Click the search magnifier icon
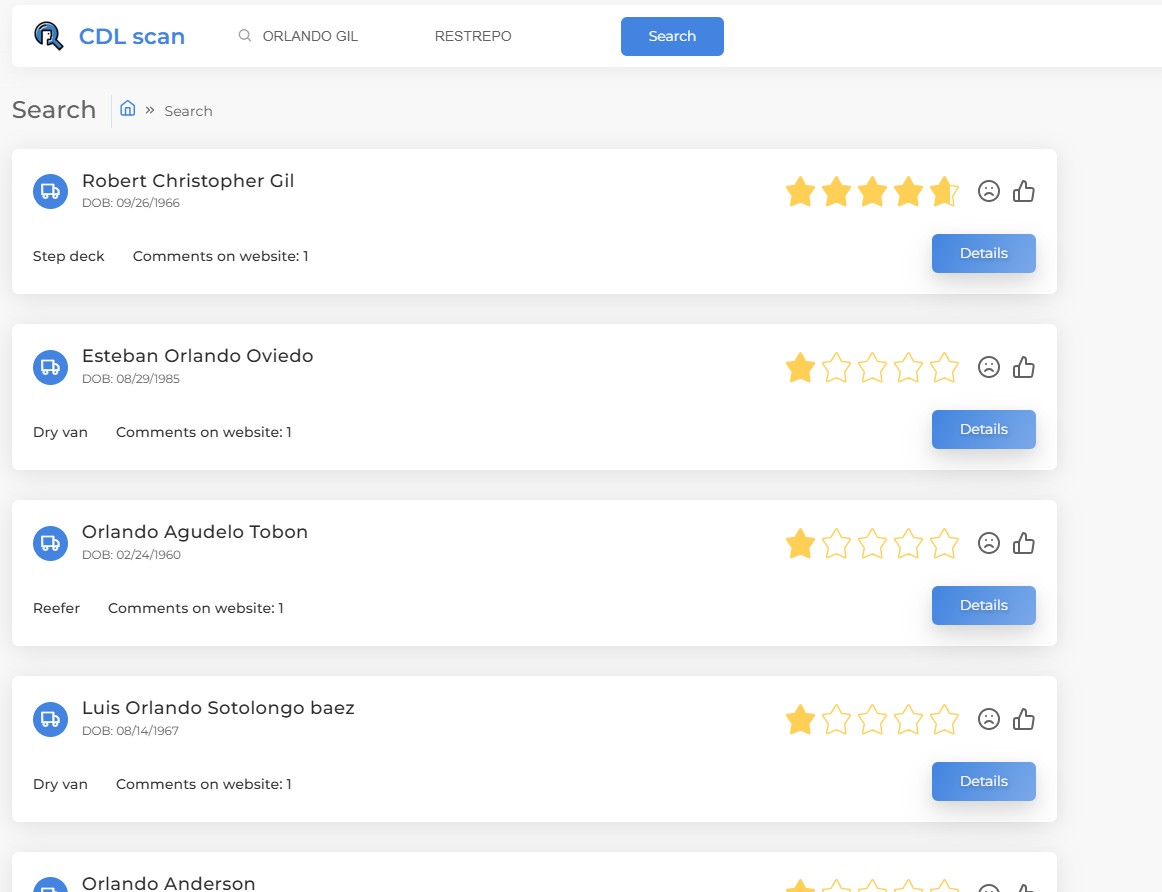This screenshot has width=1162, height=892. 244,36
